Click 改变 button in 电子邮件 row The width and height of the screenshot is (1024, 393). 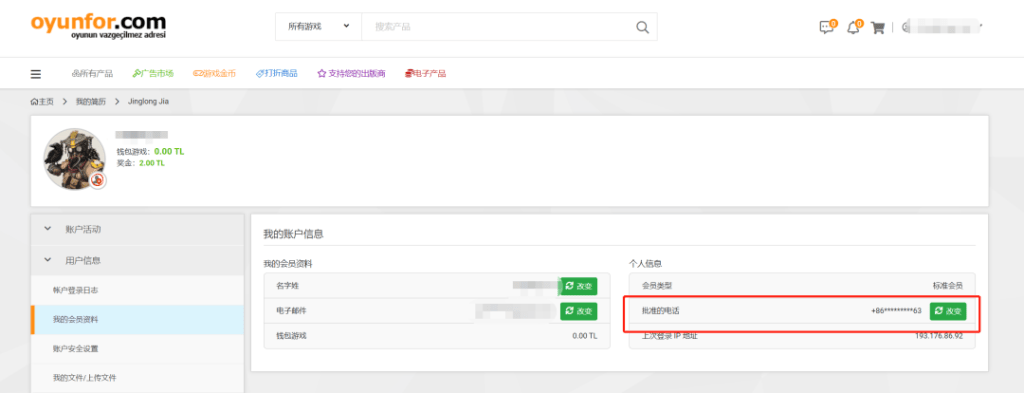click(579, 311)
